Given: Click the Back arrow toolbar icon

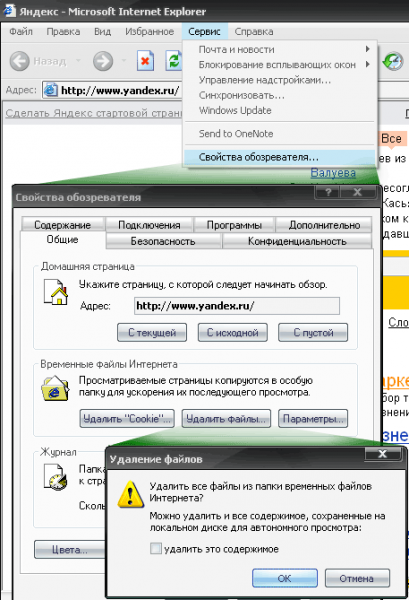Looking at the screenshot, I should point(19,61).
